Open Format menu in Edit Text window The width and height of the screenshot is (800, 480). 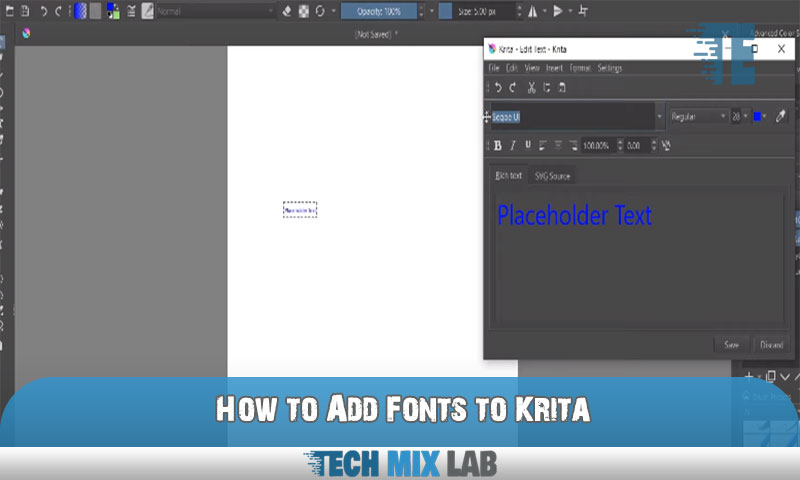pos(580,68)
